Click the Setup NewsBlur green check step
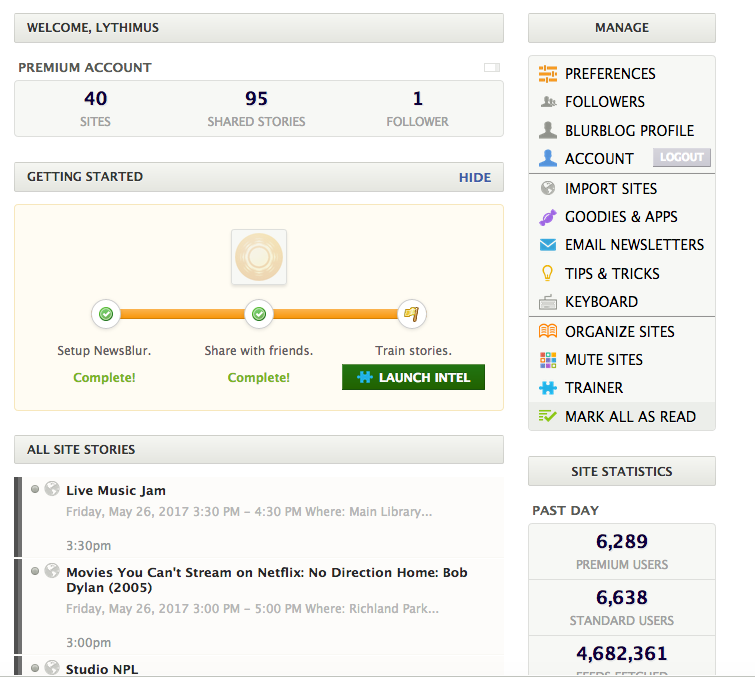Screen dimensions: 755x677 click(x=106, y=314)
